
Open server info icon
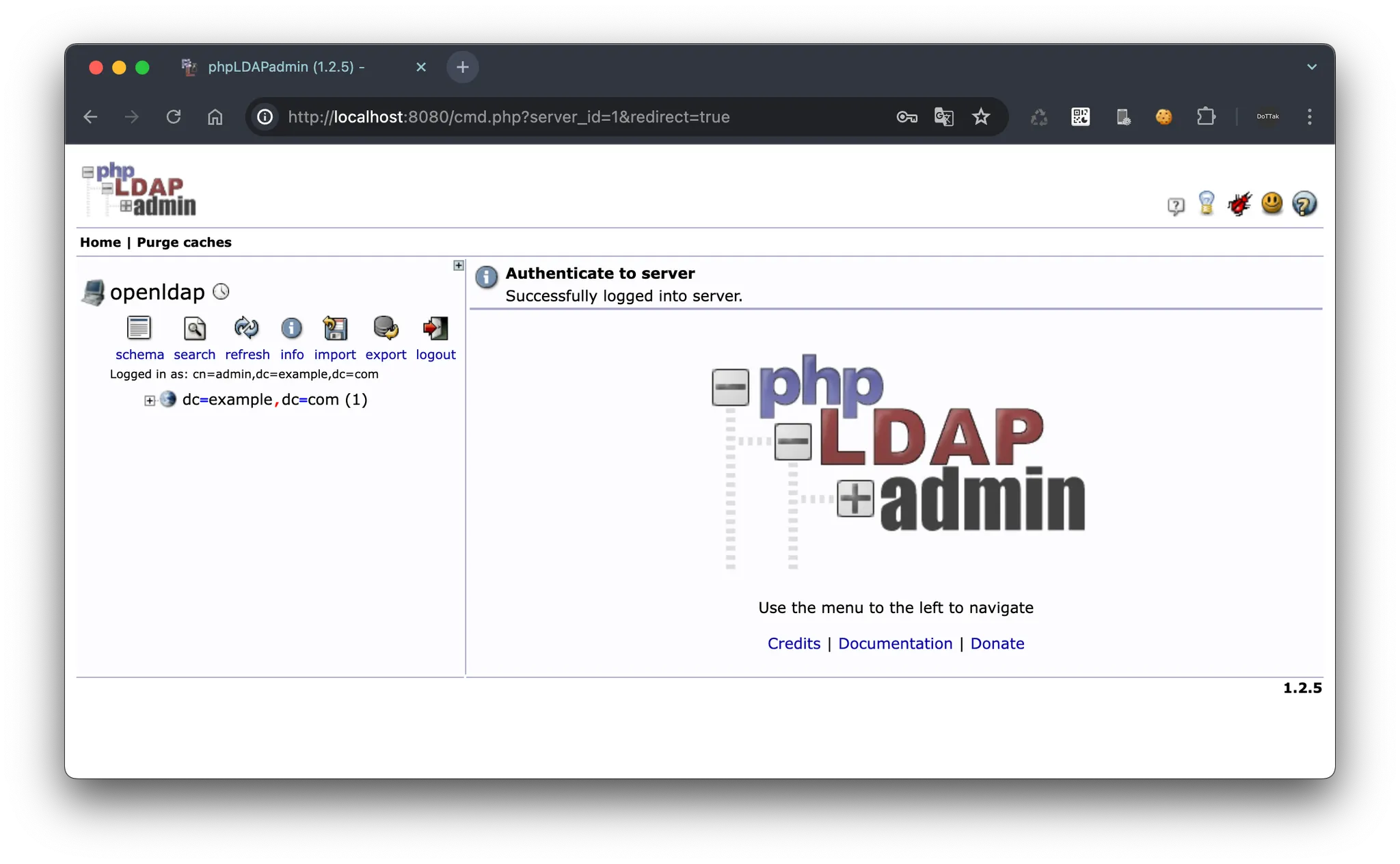[291, 329]
